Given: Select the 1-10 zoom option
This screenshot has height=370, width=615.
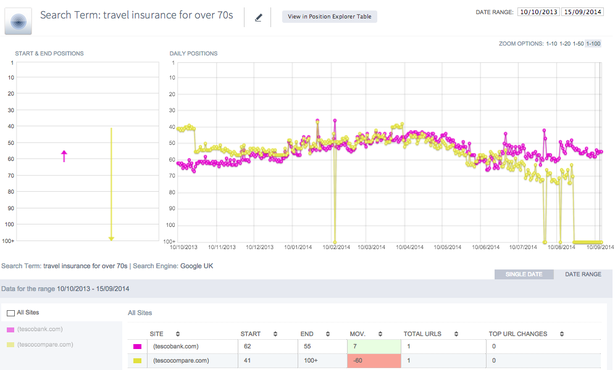Looking at the screenshot, I should tap(551, 44).
